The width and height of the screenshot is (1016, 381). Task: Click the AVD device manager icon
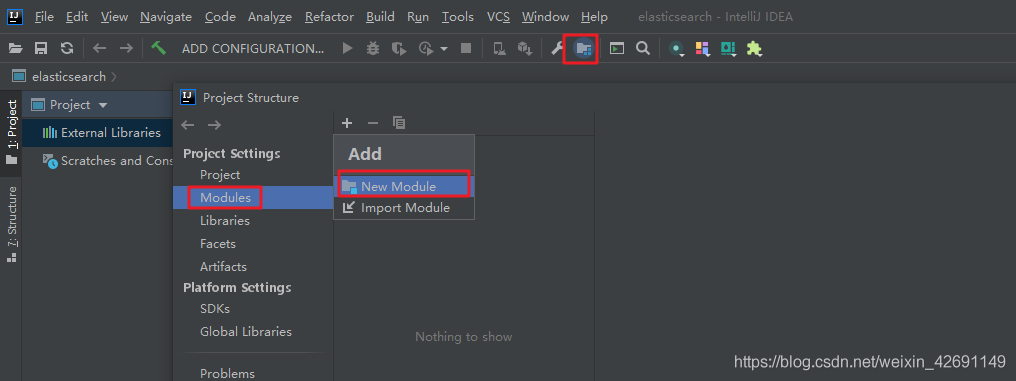coord(499,49)
